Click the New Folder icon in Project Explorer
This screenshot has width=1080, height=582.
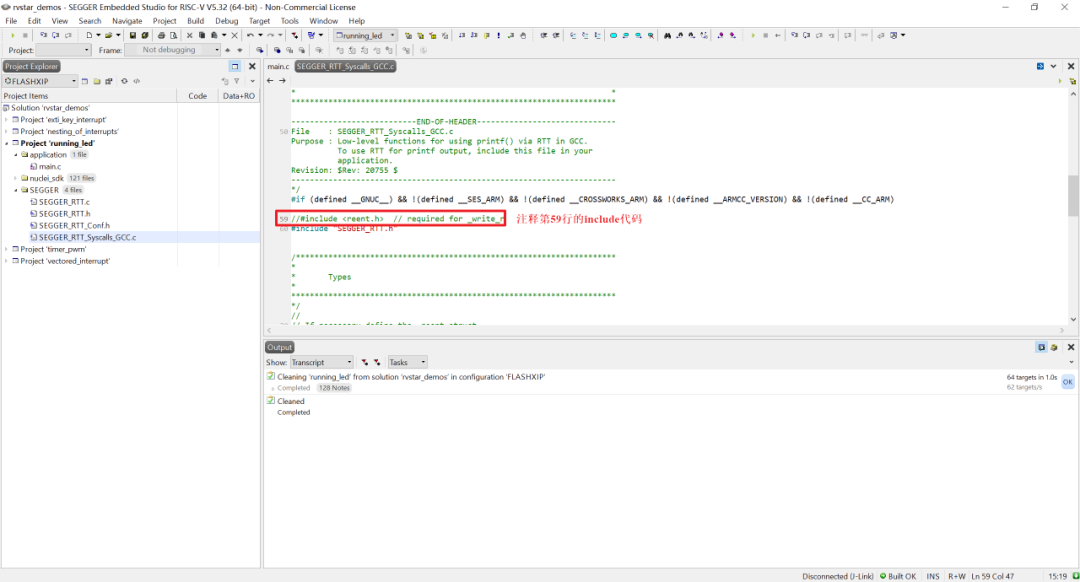tap(97, 81)
